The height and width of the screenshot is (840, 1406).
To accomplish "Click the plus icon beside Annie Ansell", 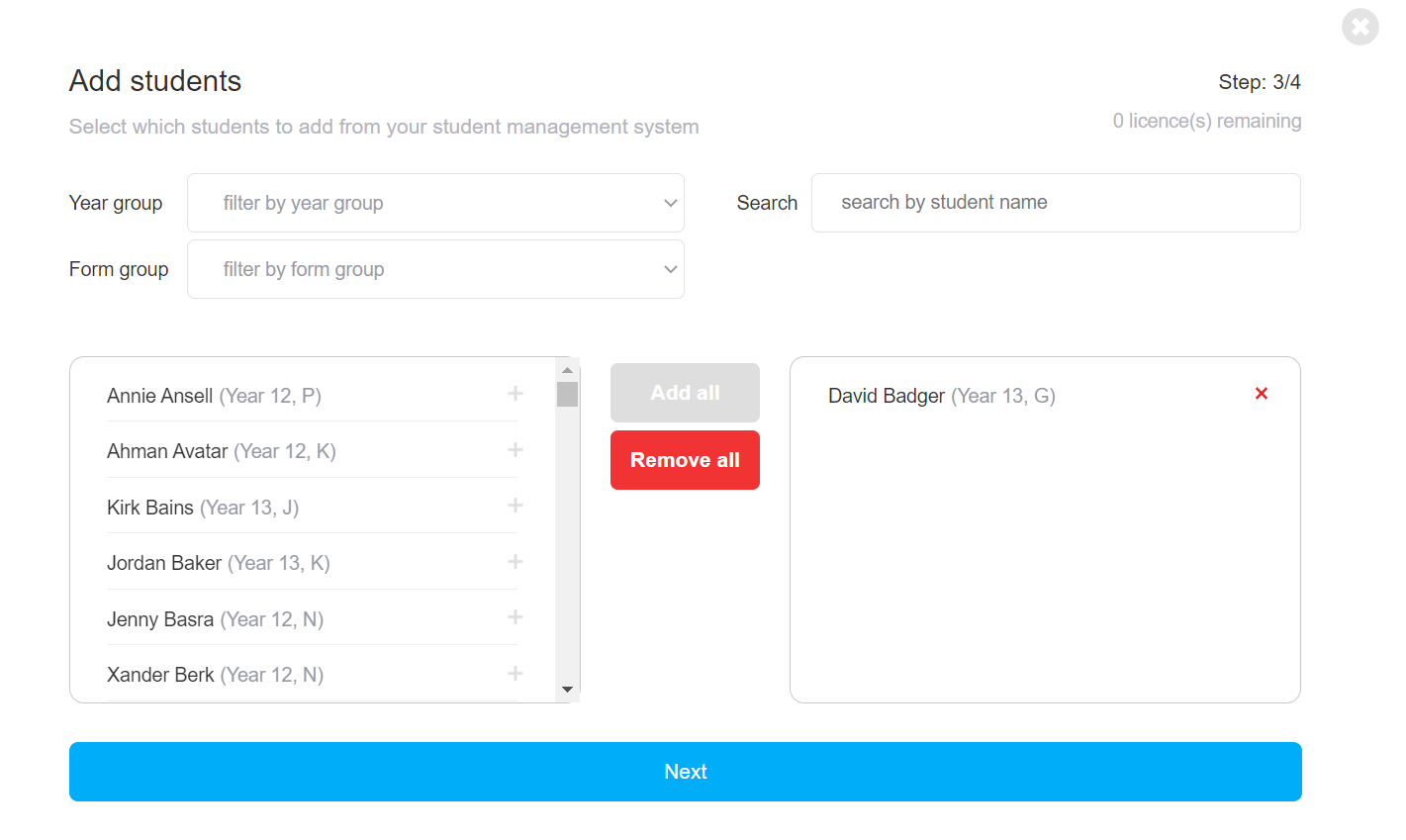I will point(516,394).
